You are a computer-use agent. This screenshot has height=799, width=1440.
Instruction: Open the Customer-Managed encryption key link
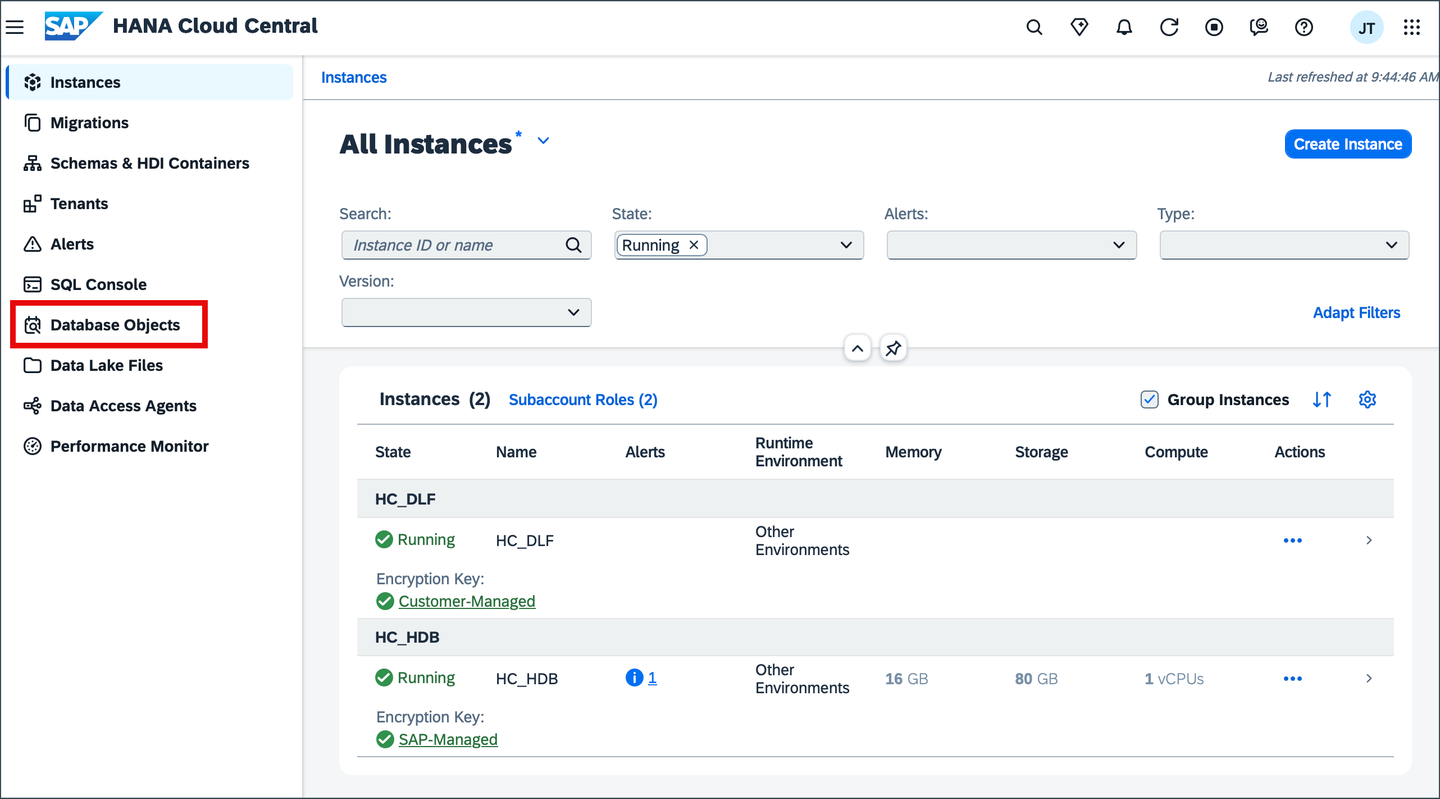[x=467, y=602]
